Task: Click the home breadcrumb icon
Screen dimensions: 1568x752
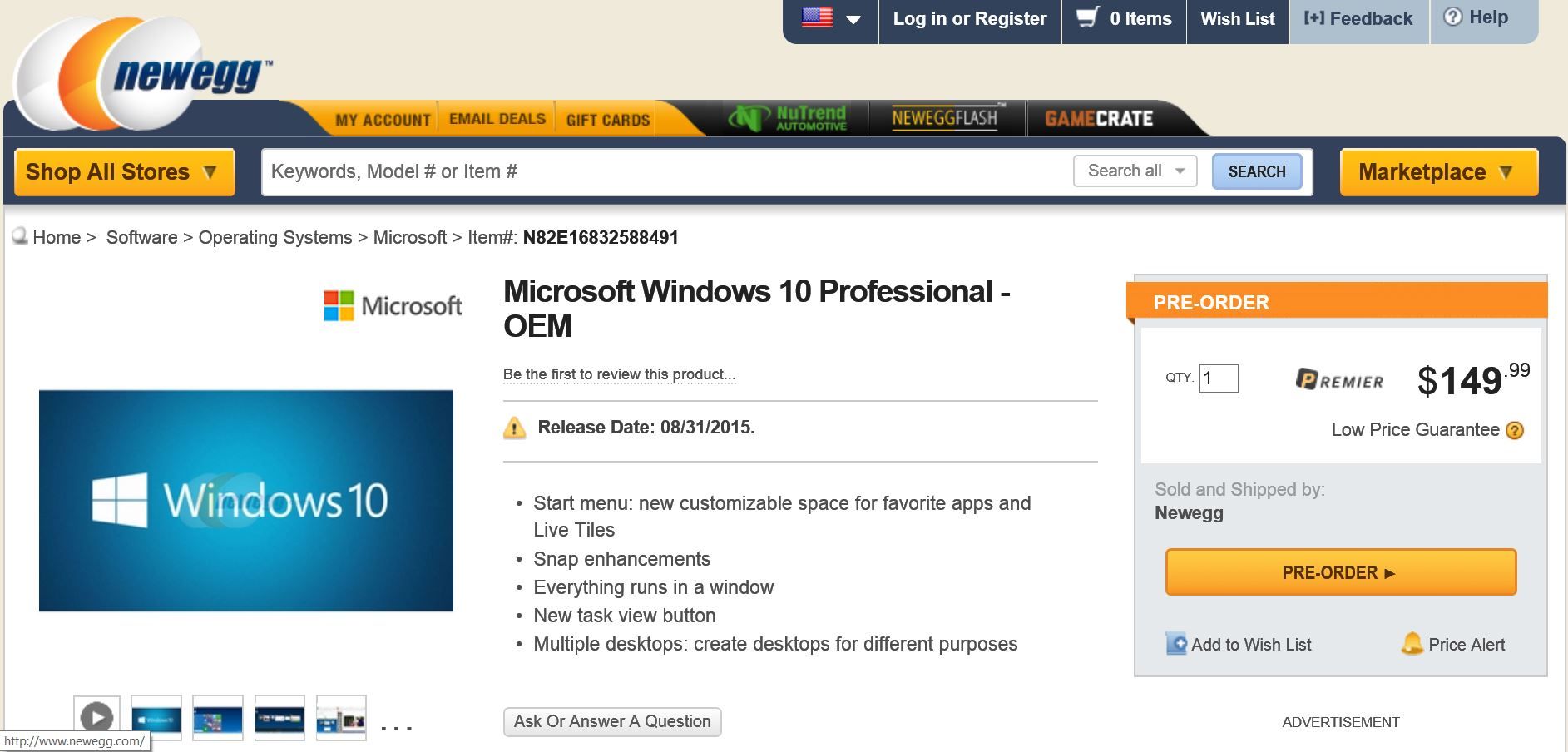Action: (20, 236)
